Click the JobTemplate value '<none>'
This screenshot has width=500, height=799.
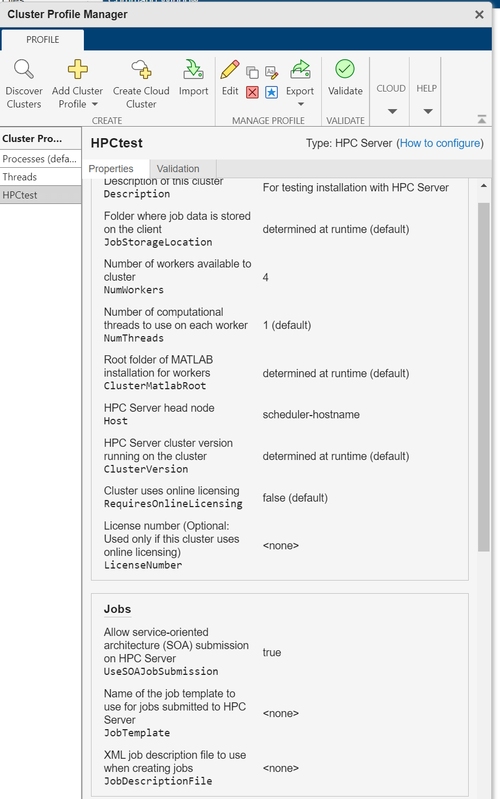(281, 713)
